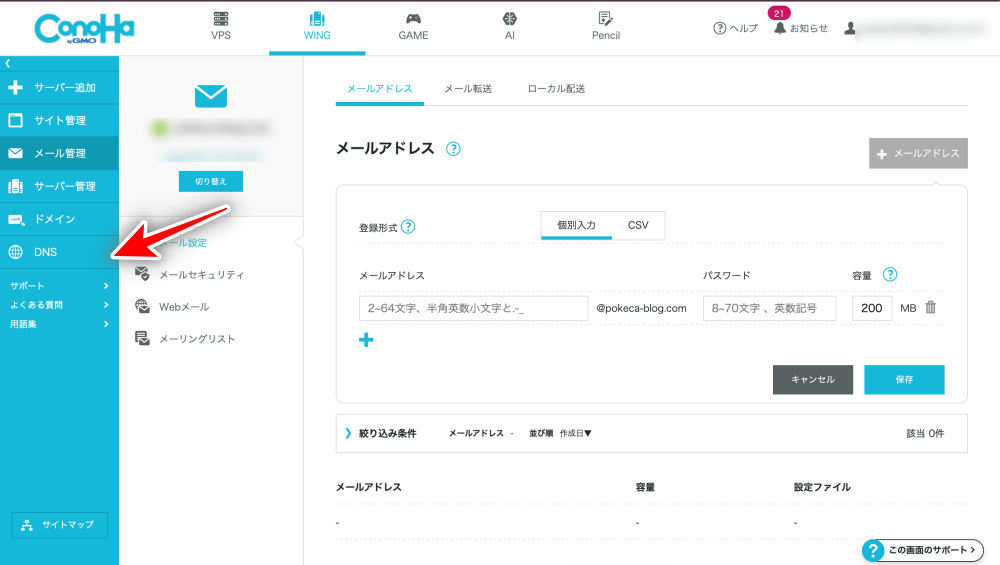The height and width of the screenshot is (565, 1000).
Task: Open the GAME top navigation tab
Action: (x=413, y=27)
